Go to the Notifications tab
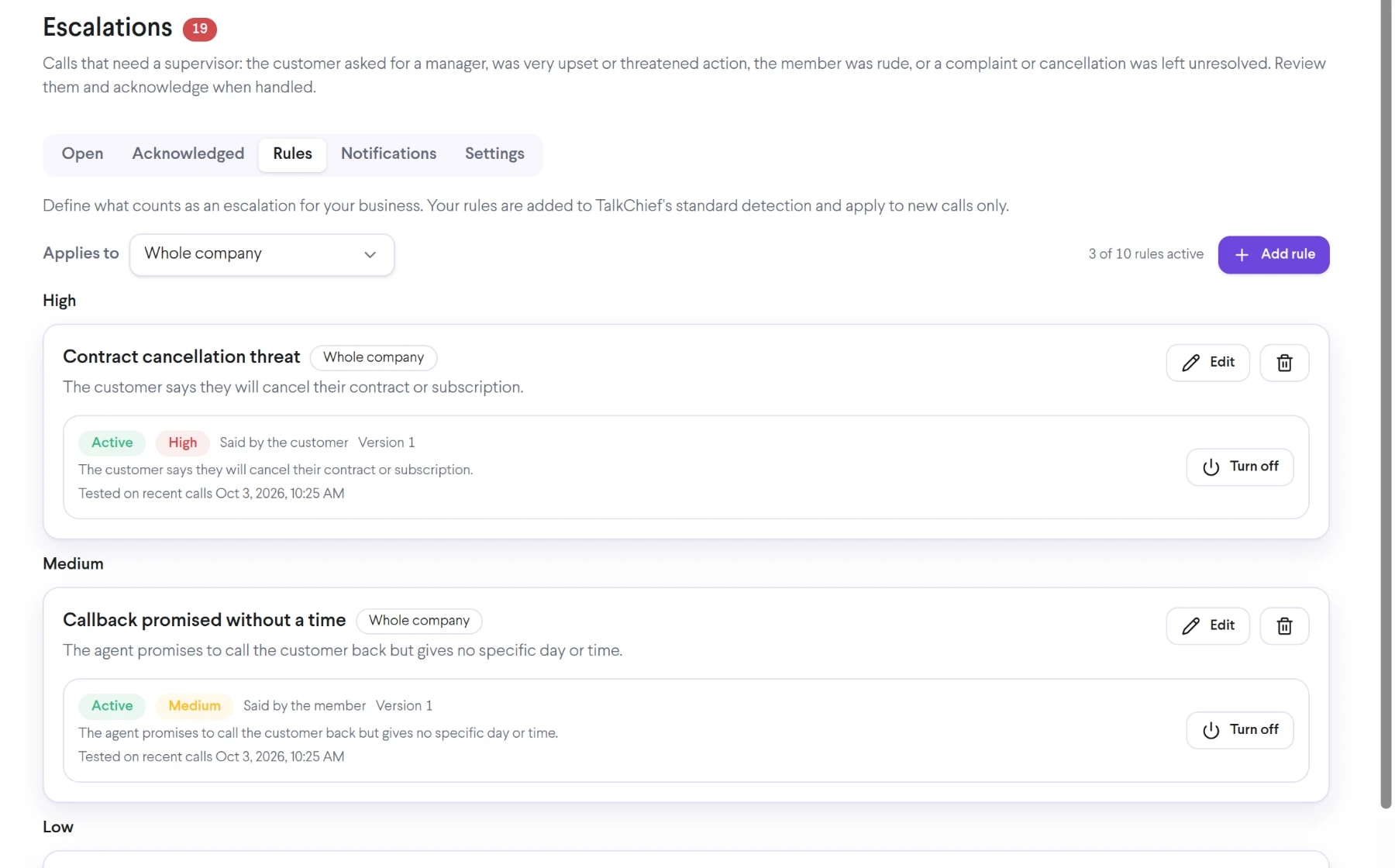 click(x=388, y=154)
